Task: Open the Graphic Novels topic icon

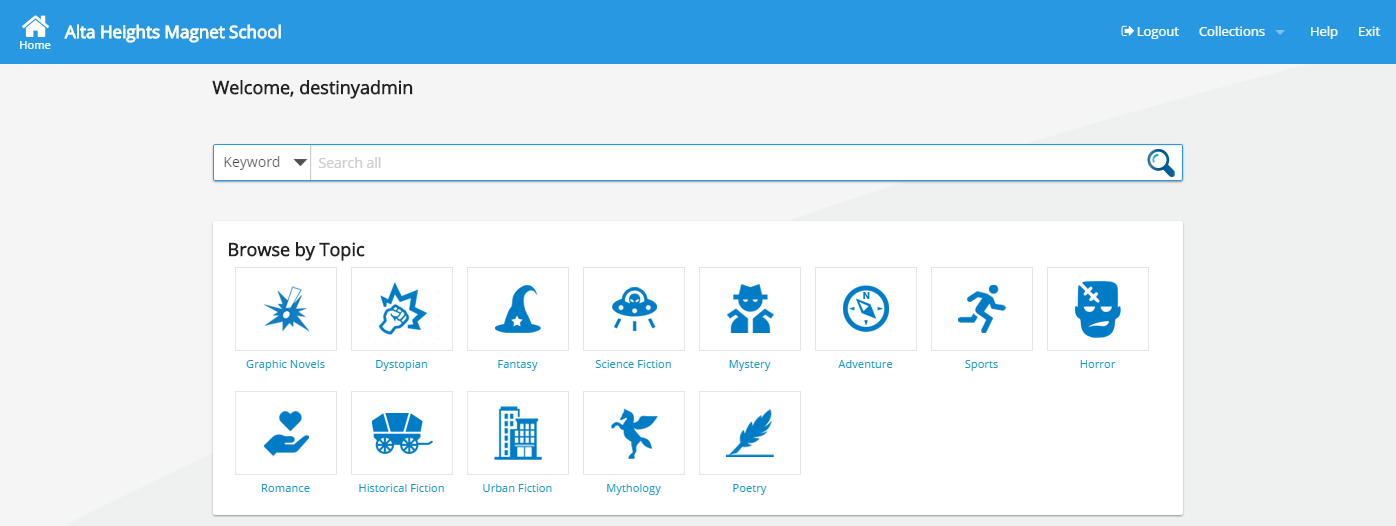Action: (x=286, y=309)
